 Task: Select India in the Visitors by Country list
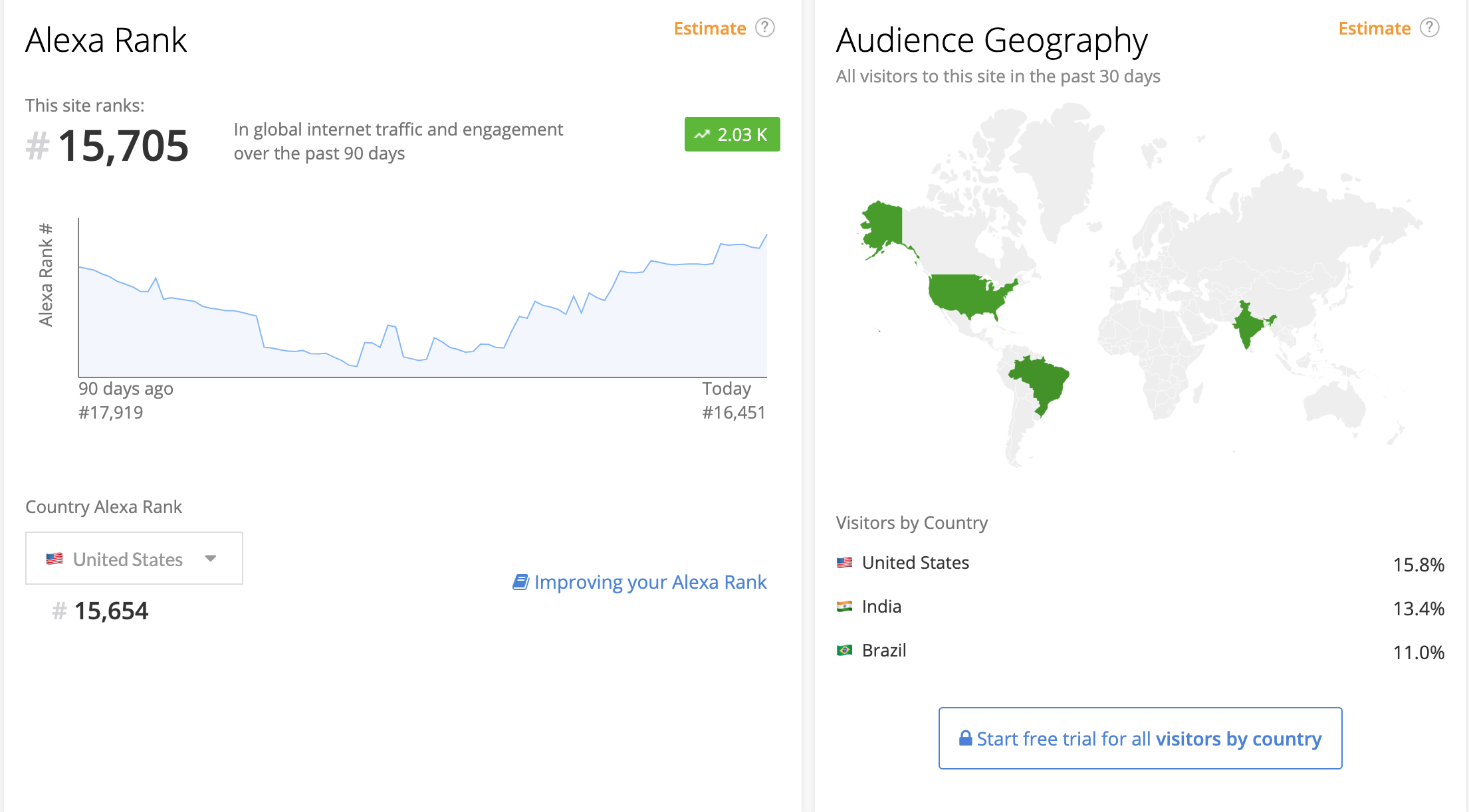pos(881,607)
